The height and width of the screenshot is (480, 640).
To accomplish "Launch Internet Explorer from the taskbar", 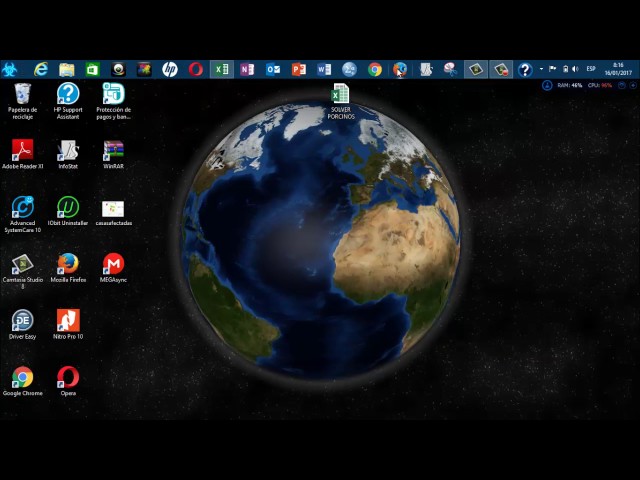I will (x=41, y=69).
